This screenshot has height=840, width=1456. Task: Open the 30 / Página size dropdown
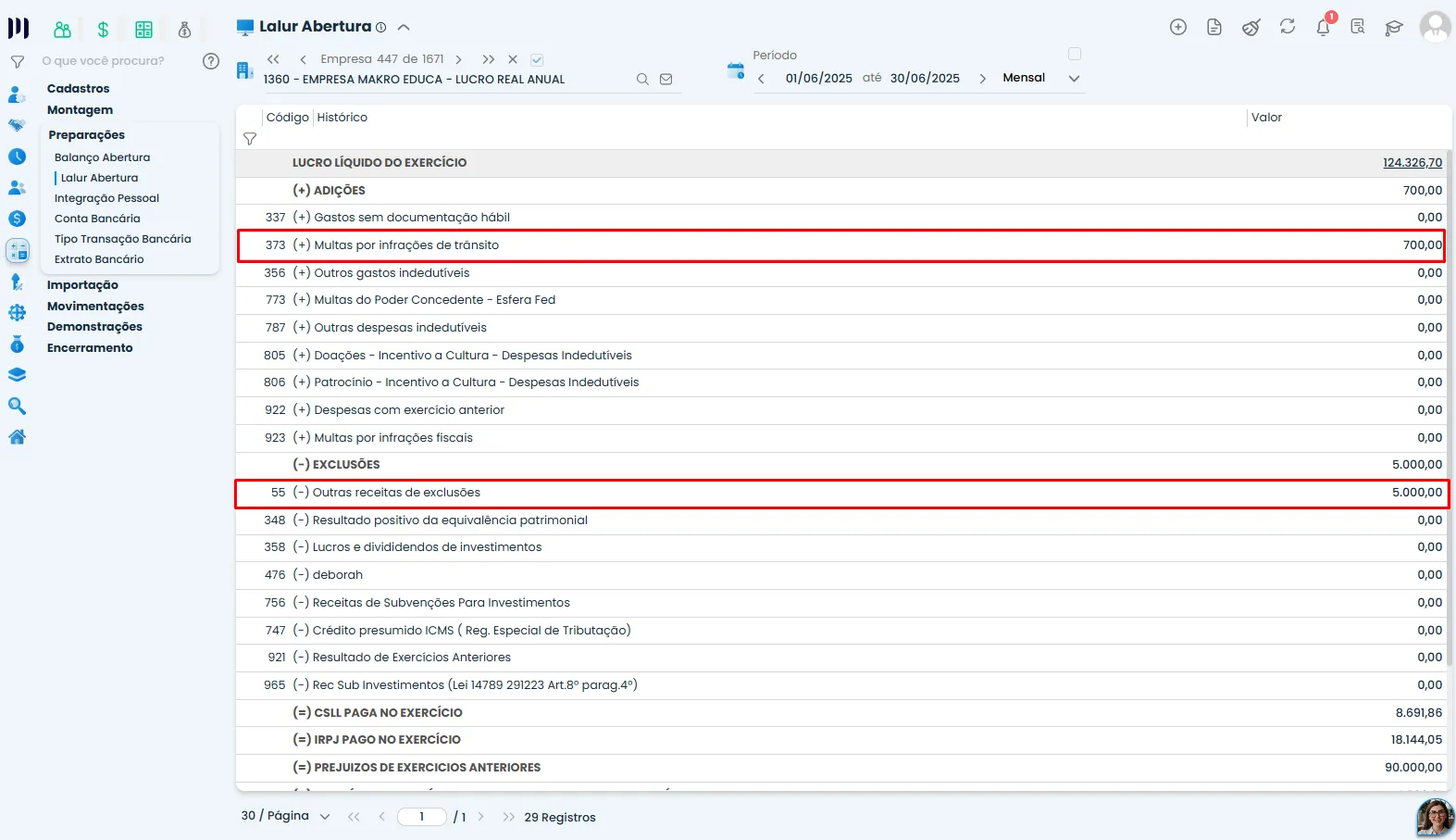[x=324, y=817]
